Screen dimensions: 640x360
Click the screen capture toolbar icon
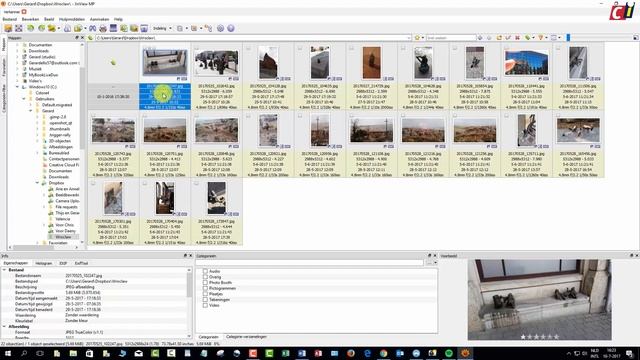(113, 28)
